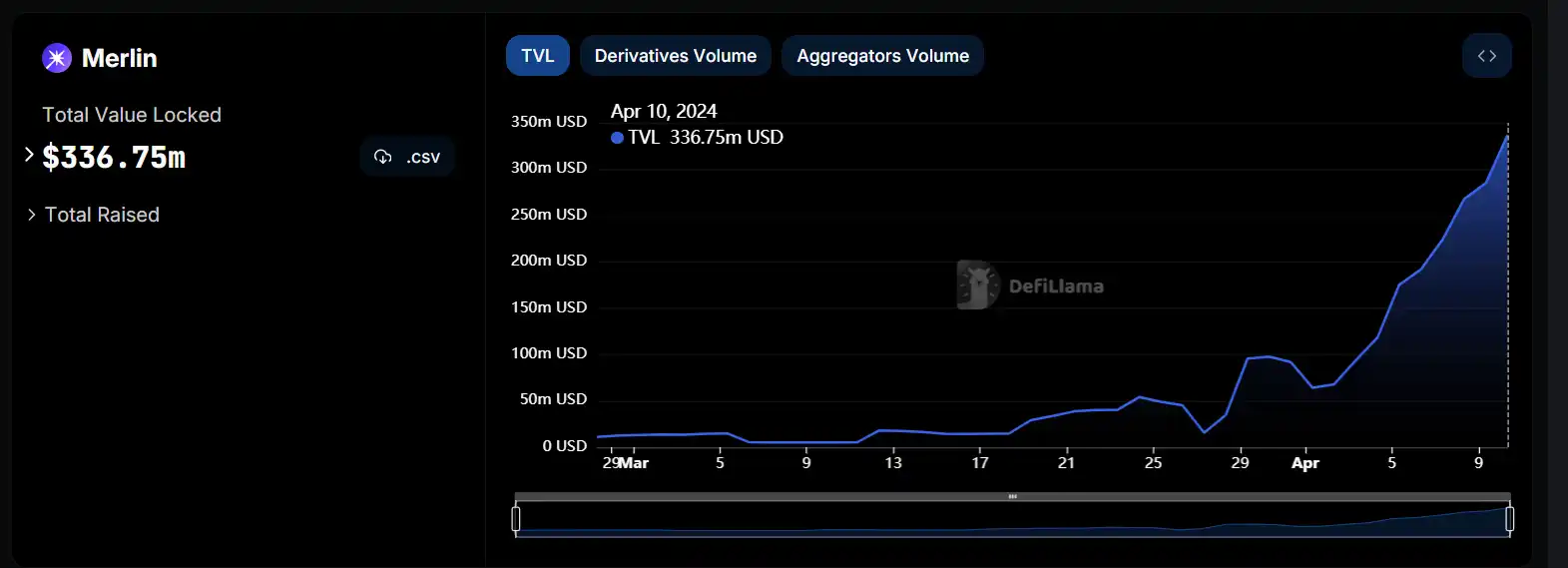Click the right handle of time range slider
1568x568 pixels.
pyautogui.click(x=1509, y=519)
